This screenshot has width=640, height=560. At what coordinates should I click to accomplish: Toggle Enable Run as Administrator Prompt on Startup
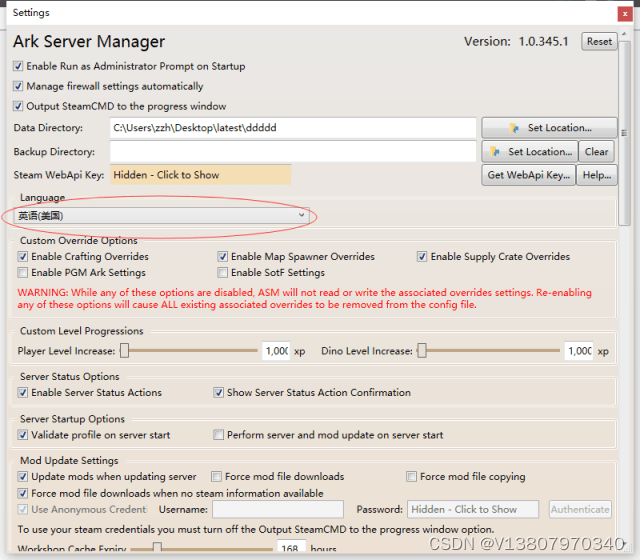tap(18, 66)
